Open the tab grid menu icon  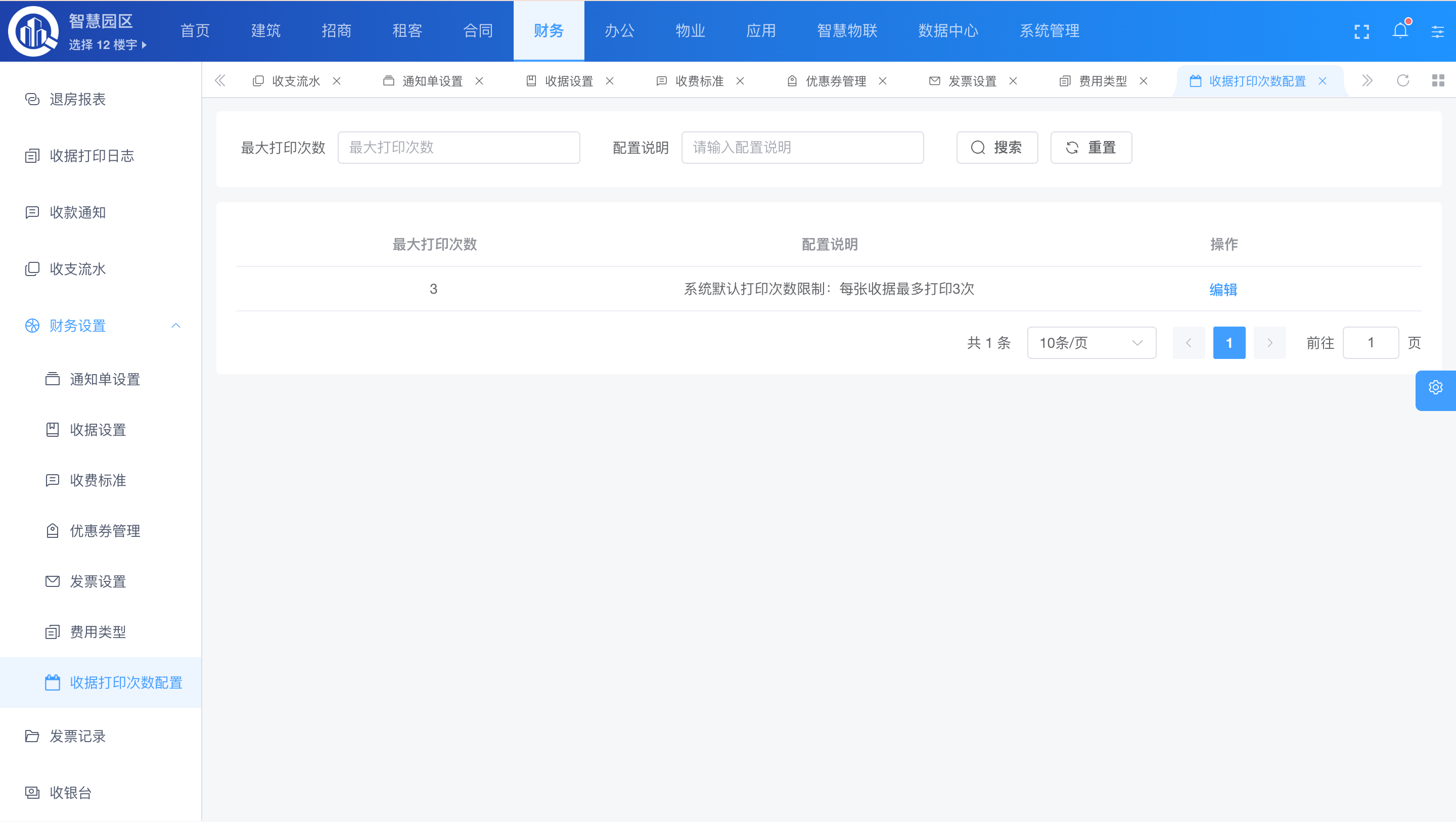pos(1438,80)
